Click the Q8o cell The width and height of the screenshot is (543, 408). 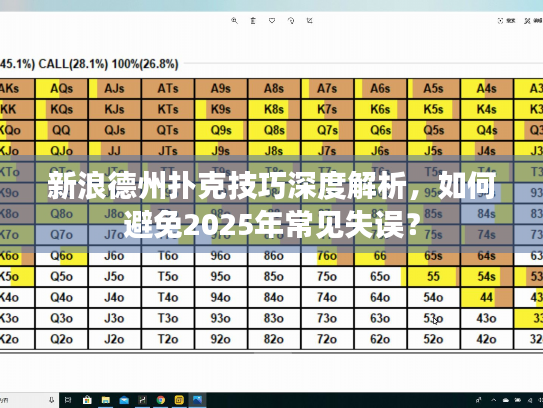coord(62,214)
